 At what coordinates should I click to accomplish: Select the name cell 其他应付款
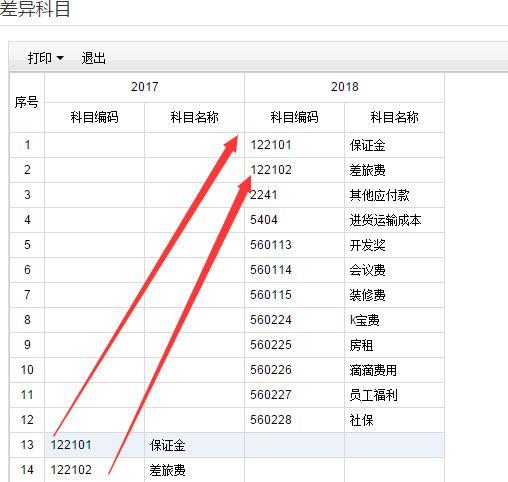[x=394, y=195]
